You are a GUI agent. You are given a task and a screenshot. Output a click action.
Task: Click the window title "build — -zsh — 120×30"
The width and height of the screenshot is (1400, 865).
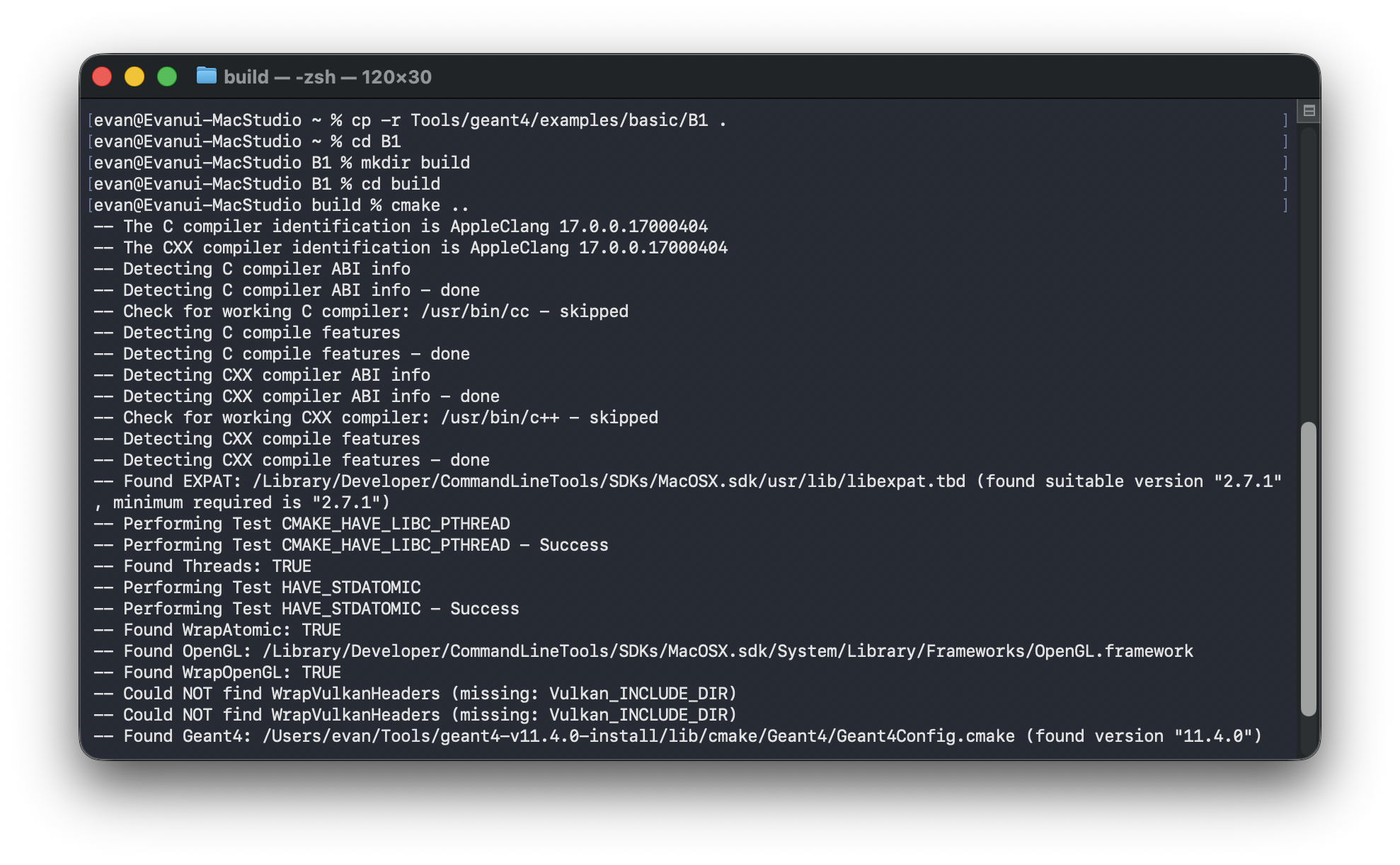[x=327, y=76]
